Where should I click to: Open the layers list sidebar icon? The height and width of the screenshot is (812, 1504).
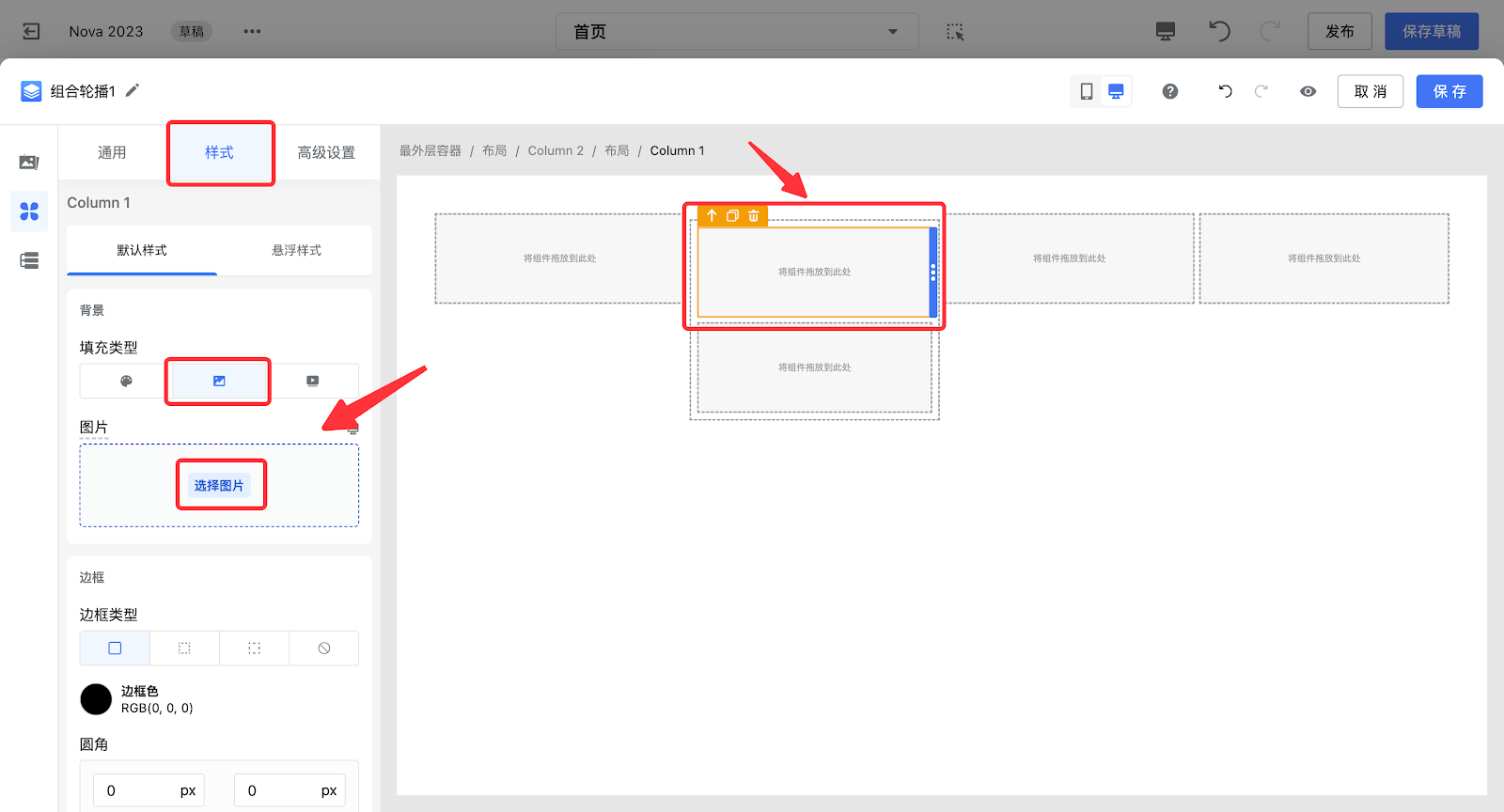[29, 260]
